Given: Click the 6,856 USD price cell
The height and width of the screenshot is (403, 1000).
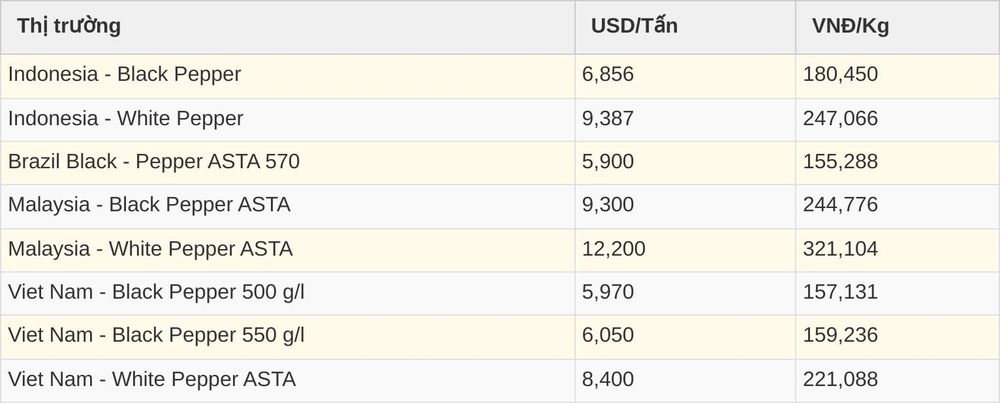Looking at the screenshot, I should click(685, 76).
